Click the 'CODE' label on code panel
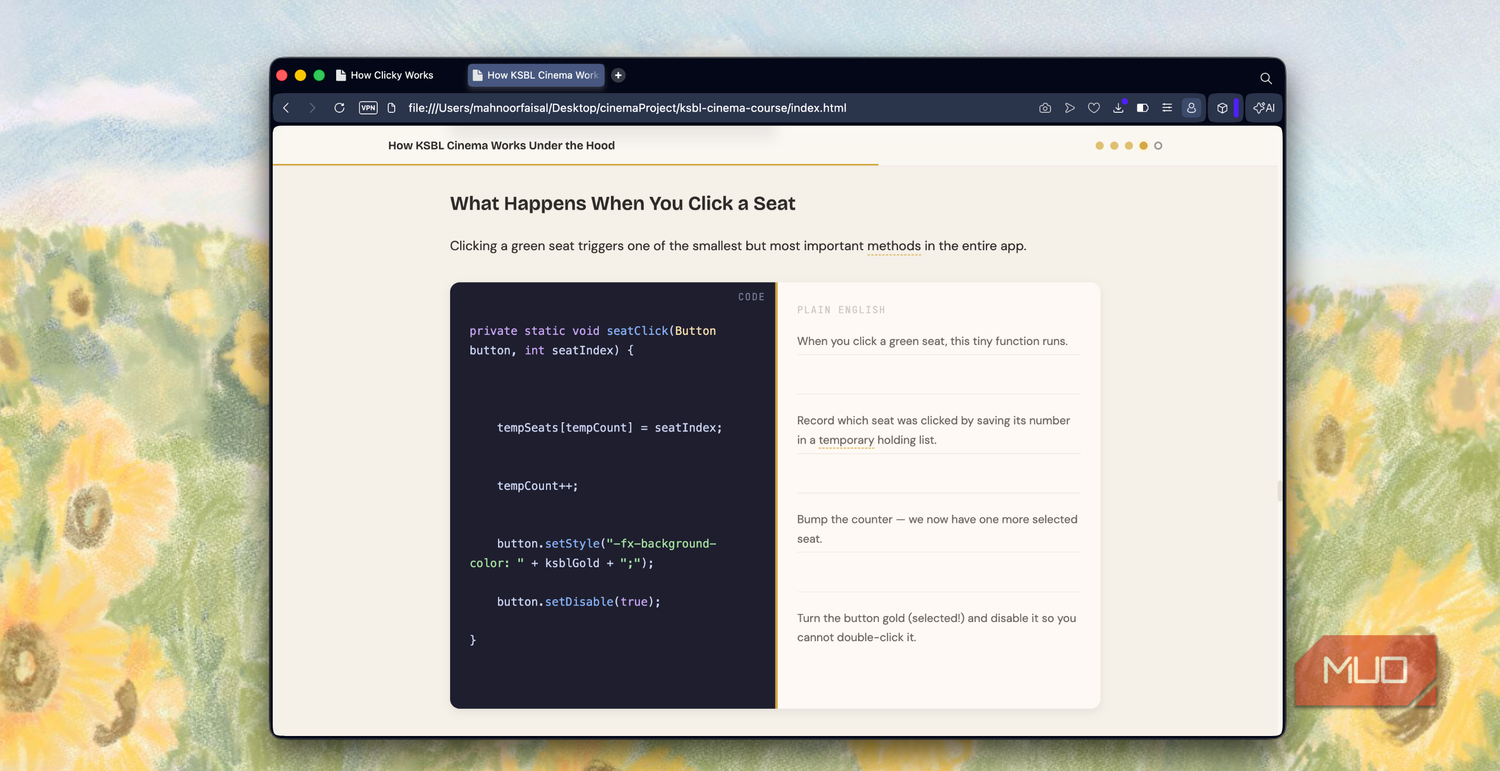The width and height of the screenshot is (1500, 771). (751, 297)
